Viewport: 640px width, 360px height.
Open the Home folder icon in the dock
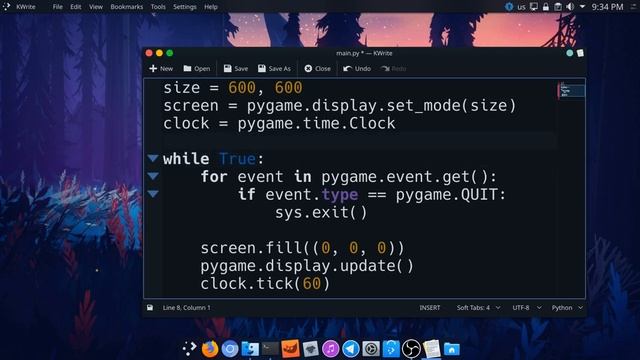point(451,349)
